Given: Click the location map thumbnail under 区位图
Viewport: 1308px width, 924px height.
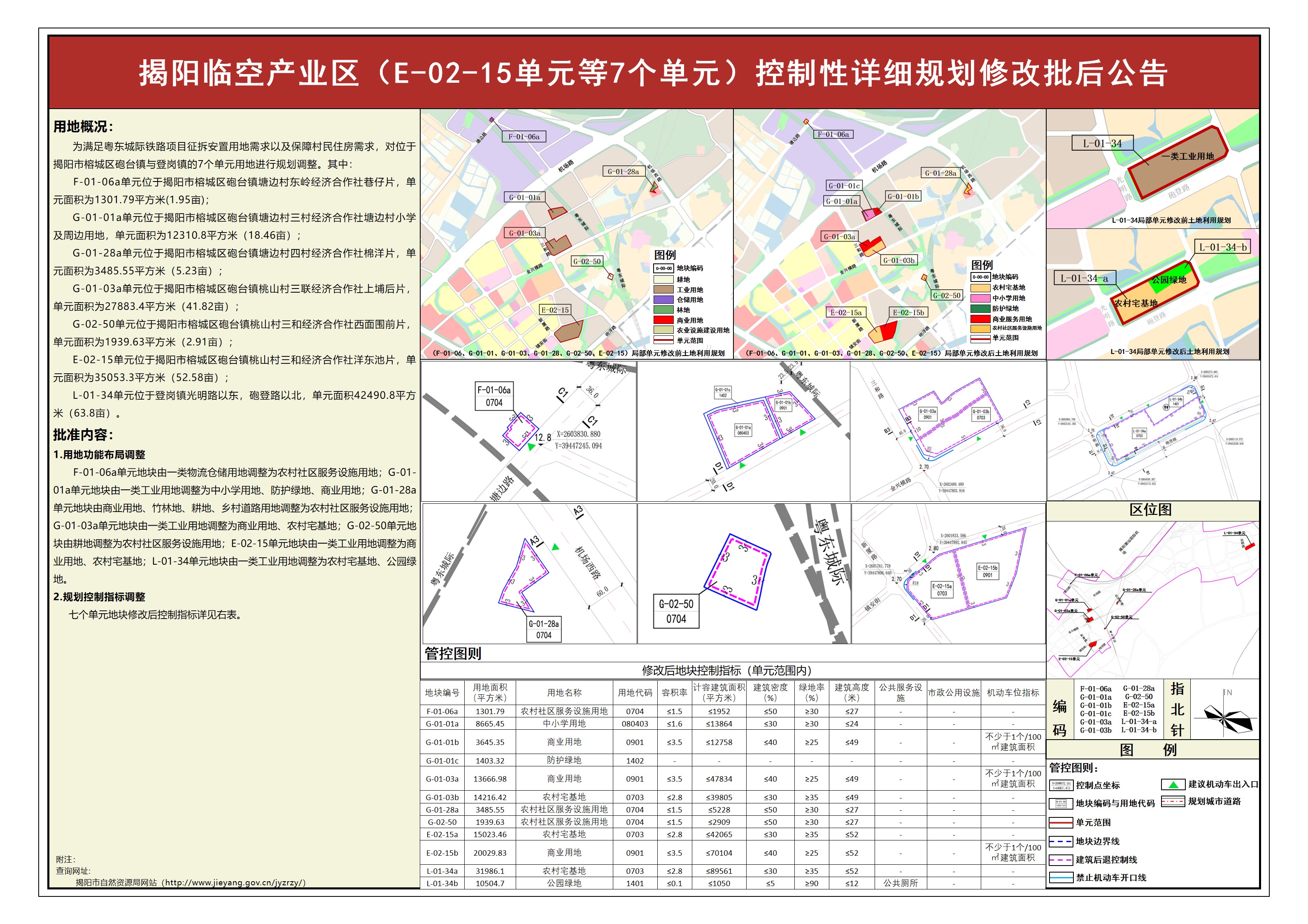Looking at the screenshot, I should (1153, 599).
